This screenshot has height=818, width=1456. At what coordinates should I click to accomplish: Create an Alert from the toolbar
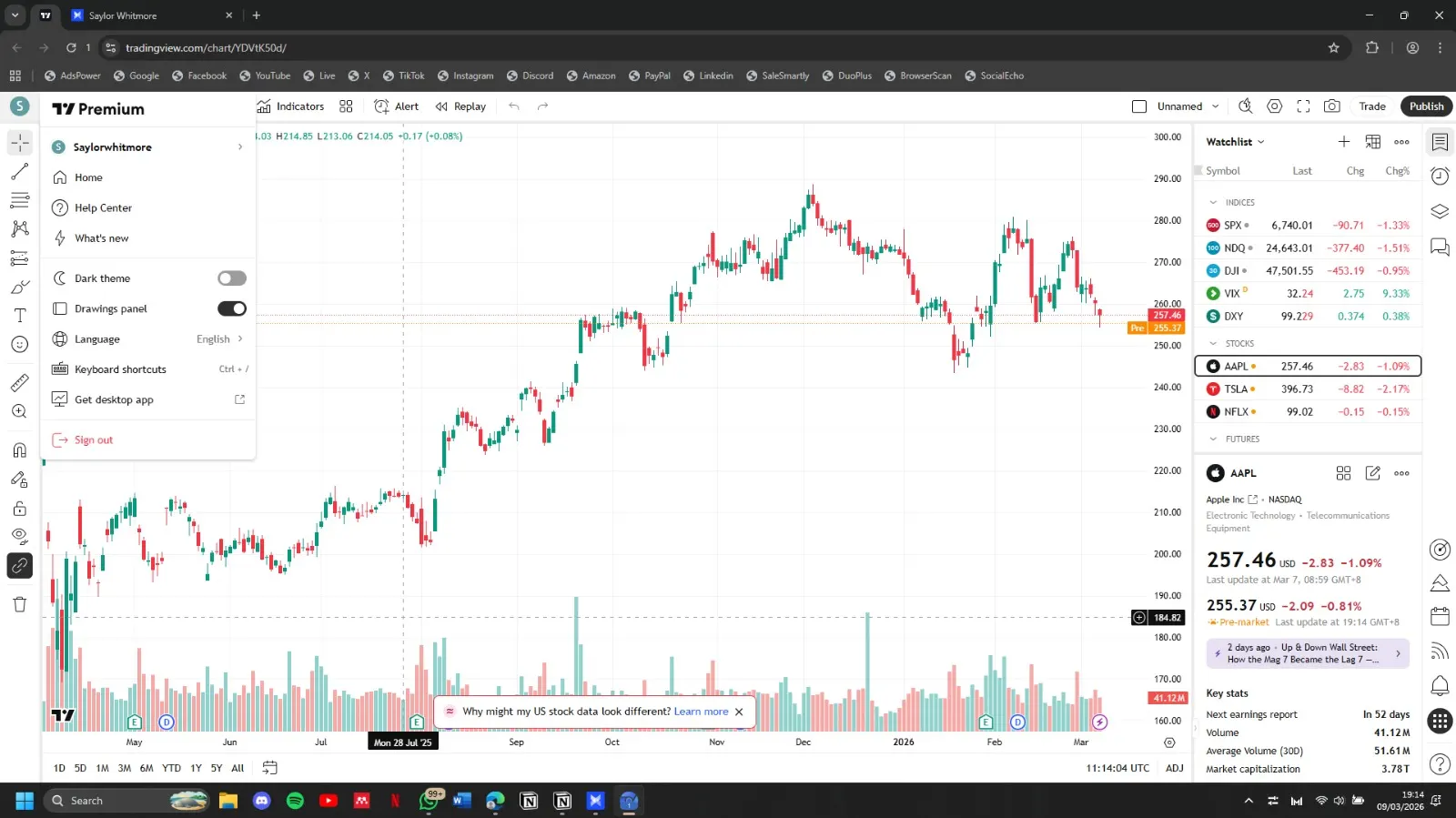[397, 106]
